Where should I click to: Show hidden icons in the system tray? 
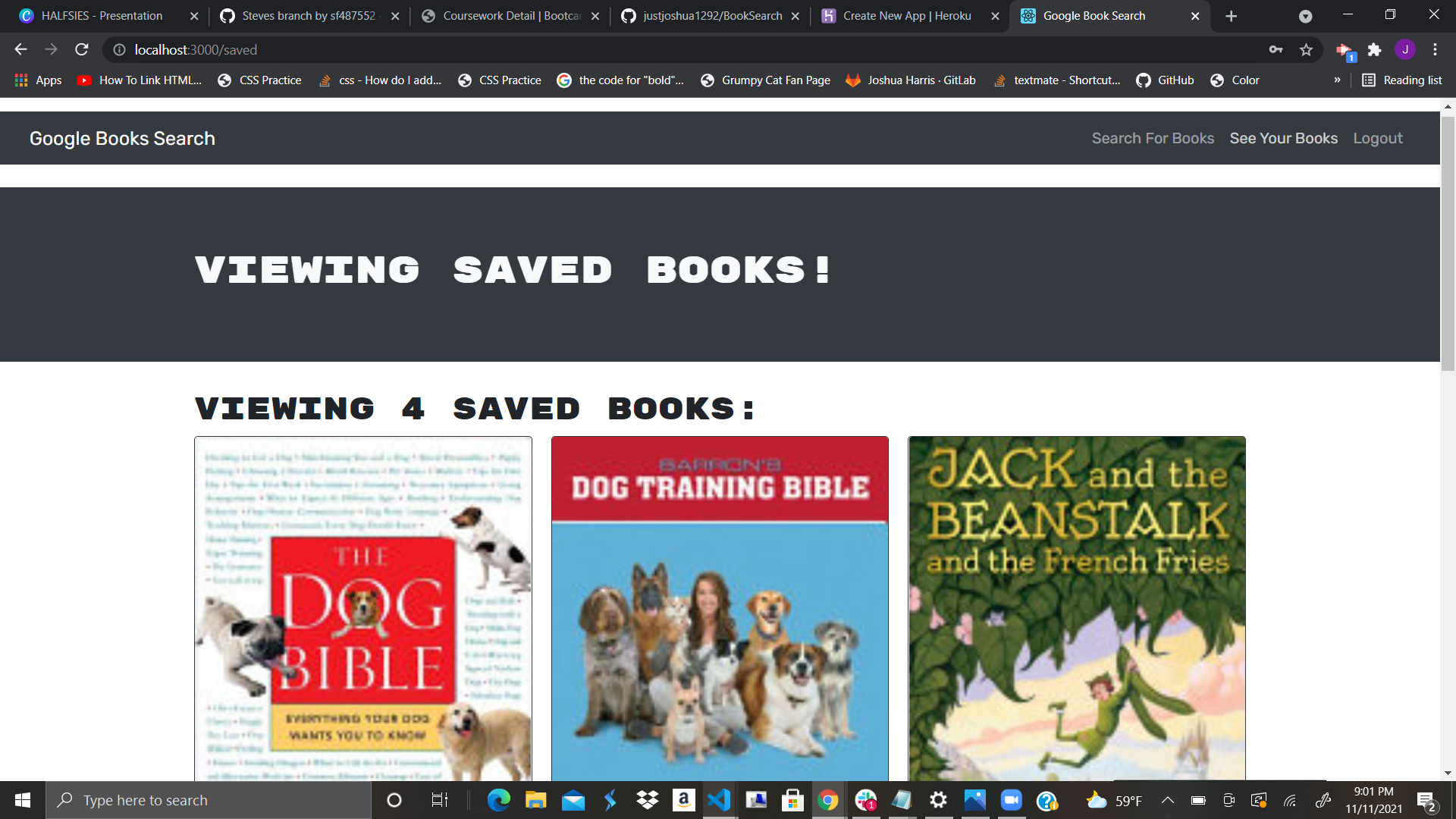(x=1168, y=800)
